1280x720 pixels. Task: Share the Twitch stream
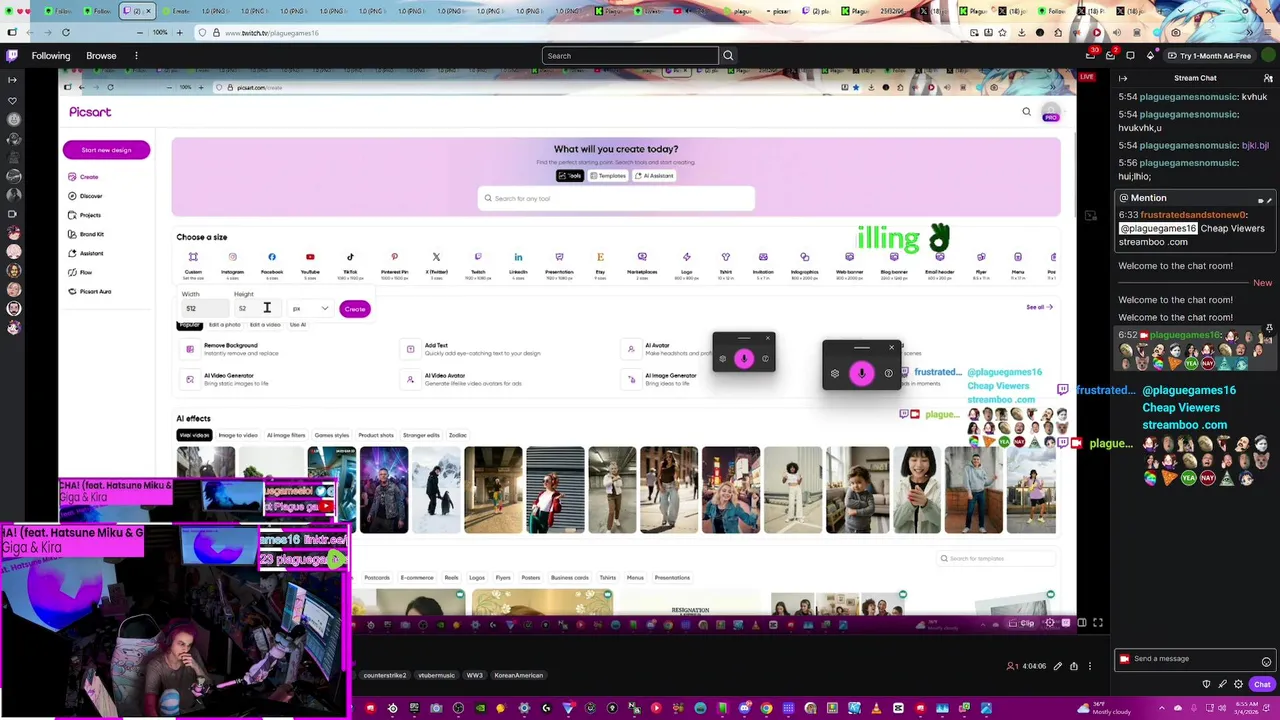click(1074, 666)
